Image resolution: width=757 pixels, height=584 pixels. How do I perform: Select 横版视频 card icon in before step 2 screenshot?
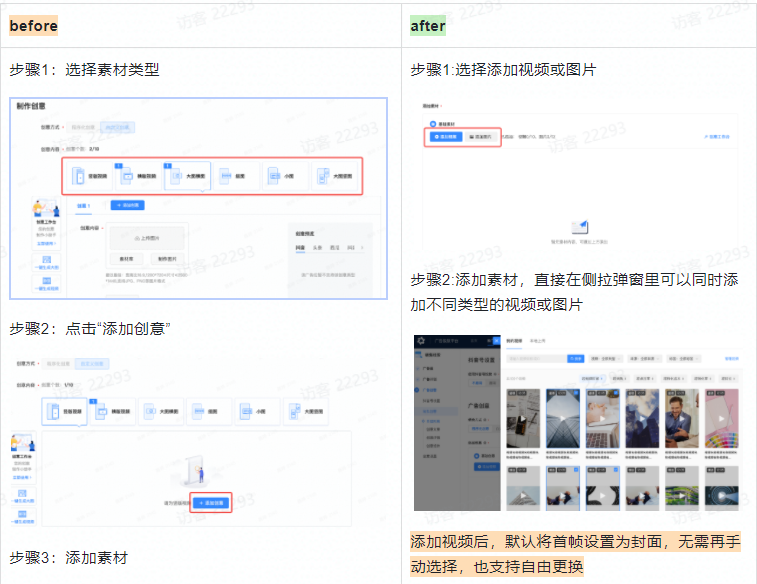click(101, 411)
